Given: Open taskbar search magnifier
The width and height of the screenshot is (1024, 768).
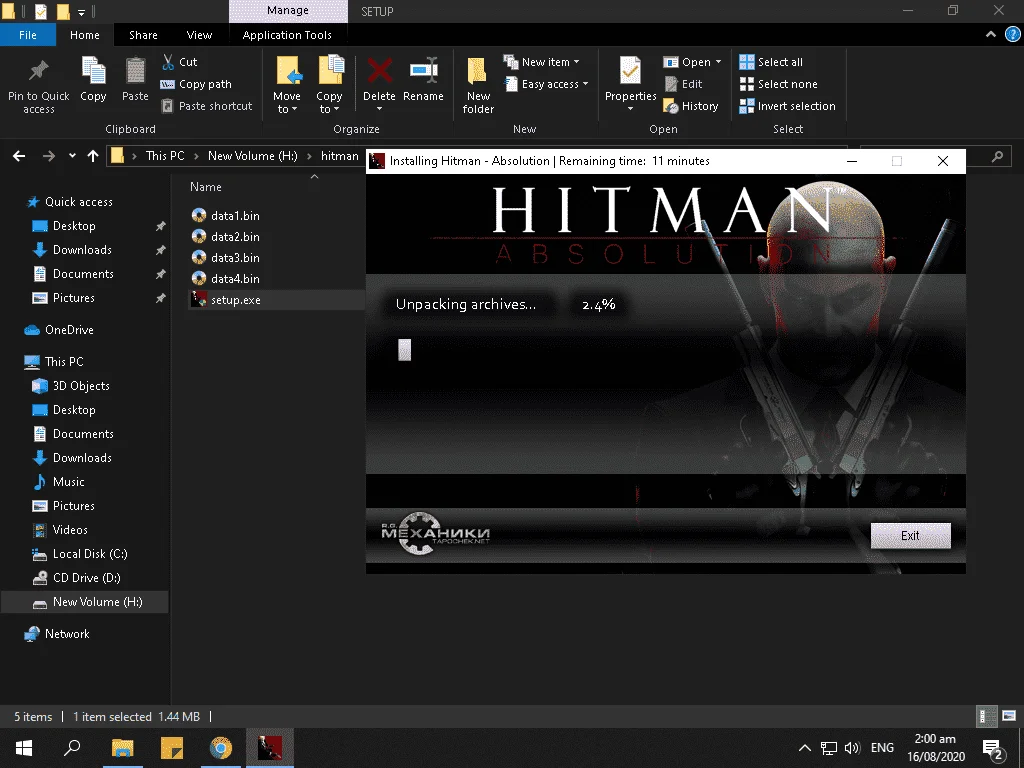Looking at the screenshot, I should 72,748.
